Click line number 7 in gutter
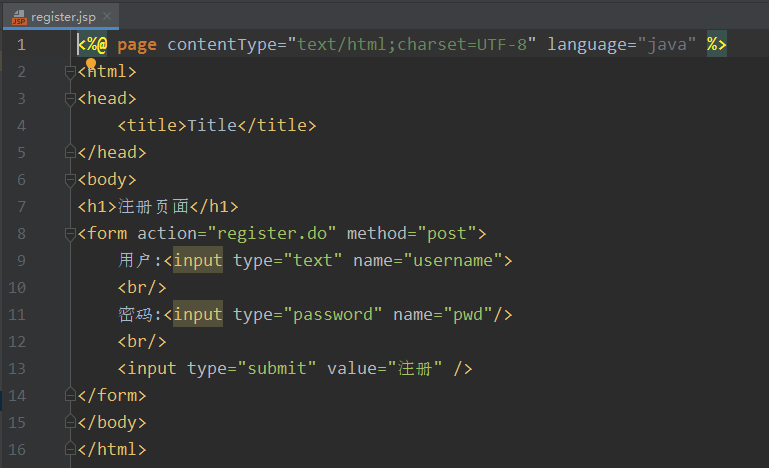 click(x=21, y=207)
